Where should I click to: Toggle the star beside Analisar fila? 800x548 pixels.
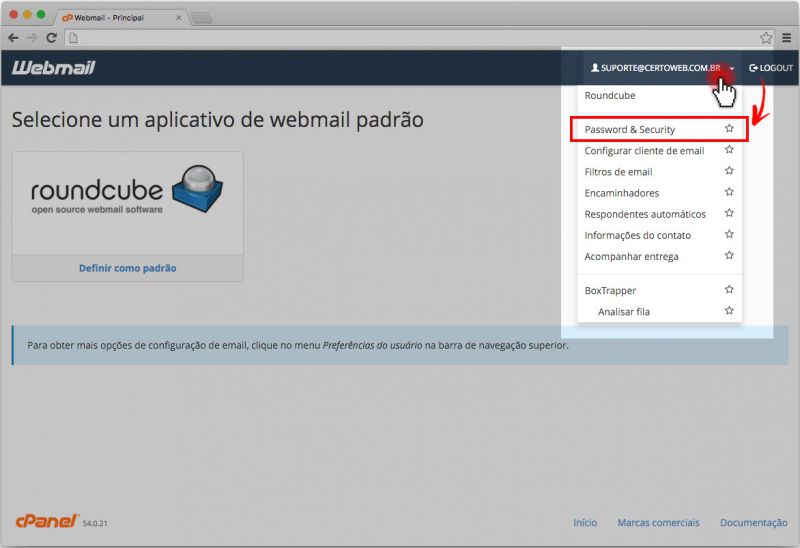729,311
